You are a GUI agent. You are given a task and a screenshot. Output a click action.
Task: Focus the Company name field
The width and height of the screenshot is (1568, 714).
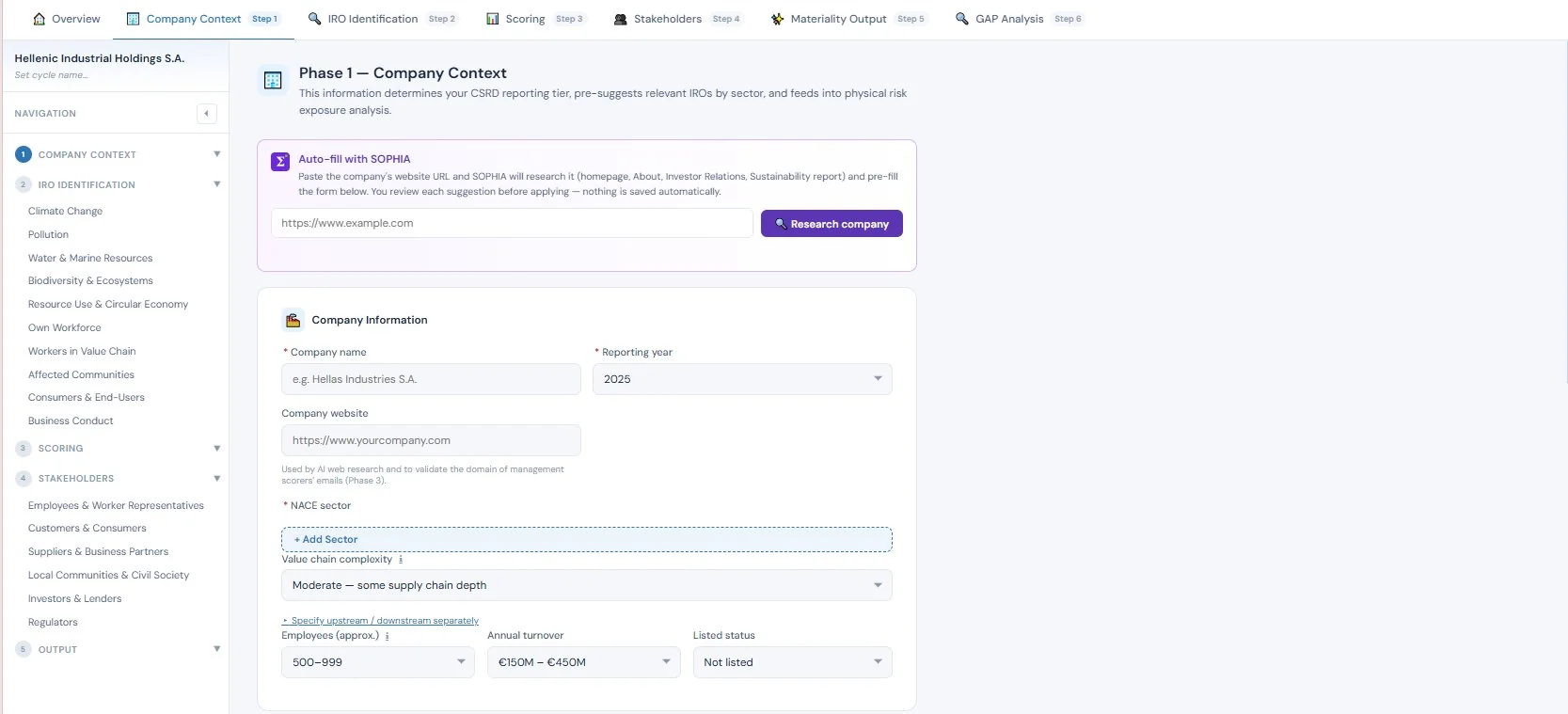pos(431,379)
